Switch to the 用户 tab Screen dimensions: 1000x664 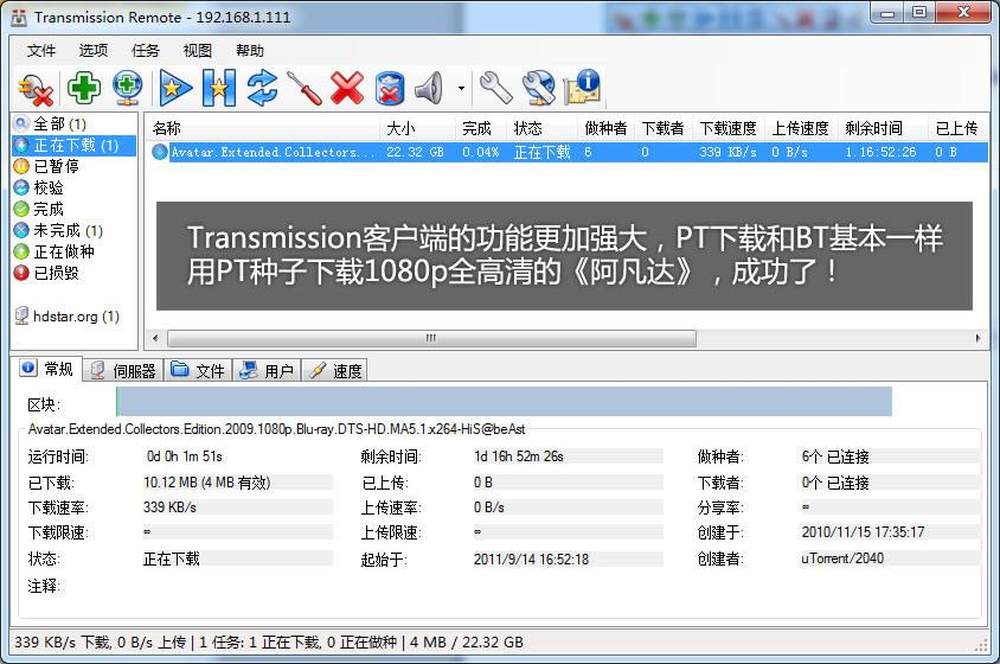(x=267, y=371)
